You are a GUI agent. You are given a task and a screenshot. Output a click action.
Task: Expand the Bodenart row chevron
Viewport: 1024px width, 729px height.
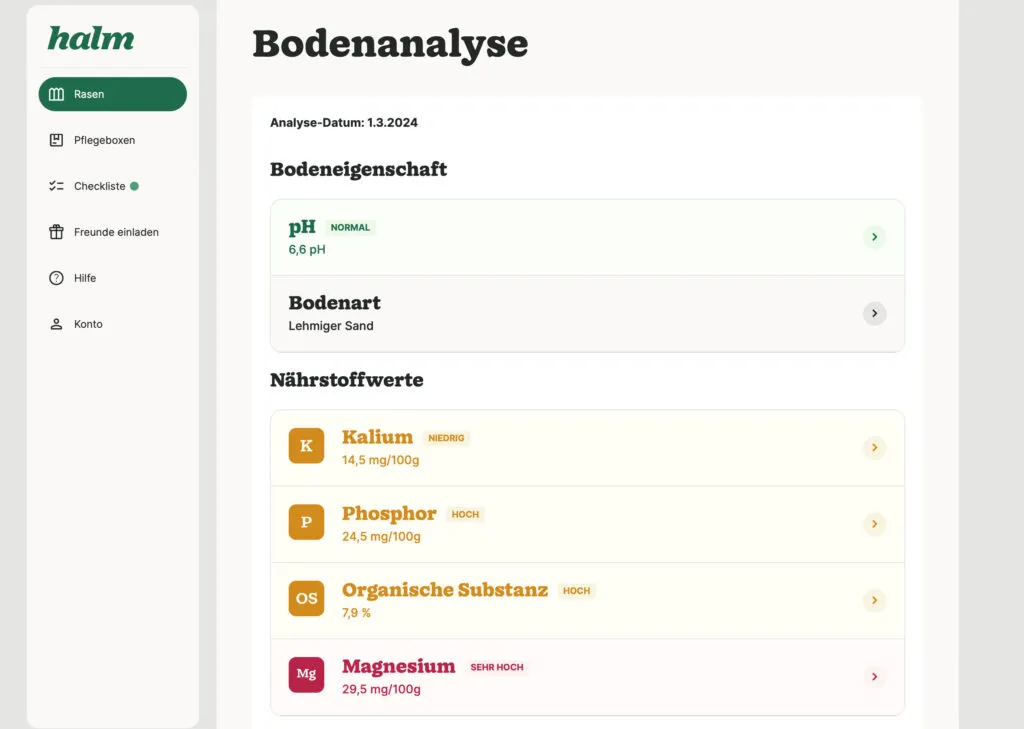pos(874,314)
